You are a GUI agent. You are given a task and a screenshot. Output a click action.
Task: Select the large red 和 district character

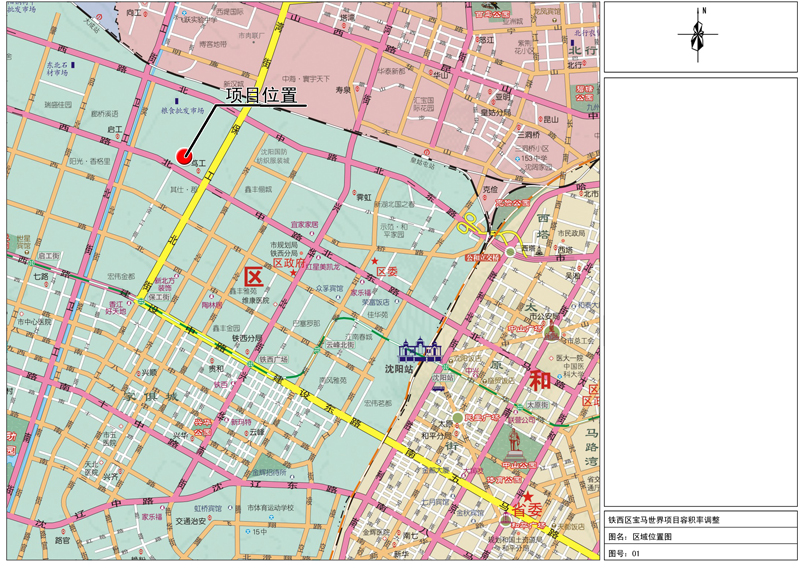[x=541, y=380]
